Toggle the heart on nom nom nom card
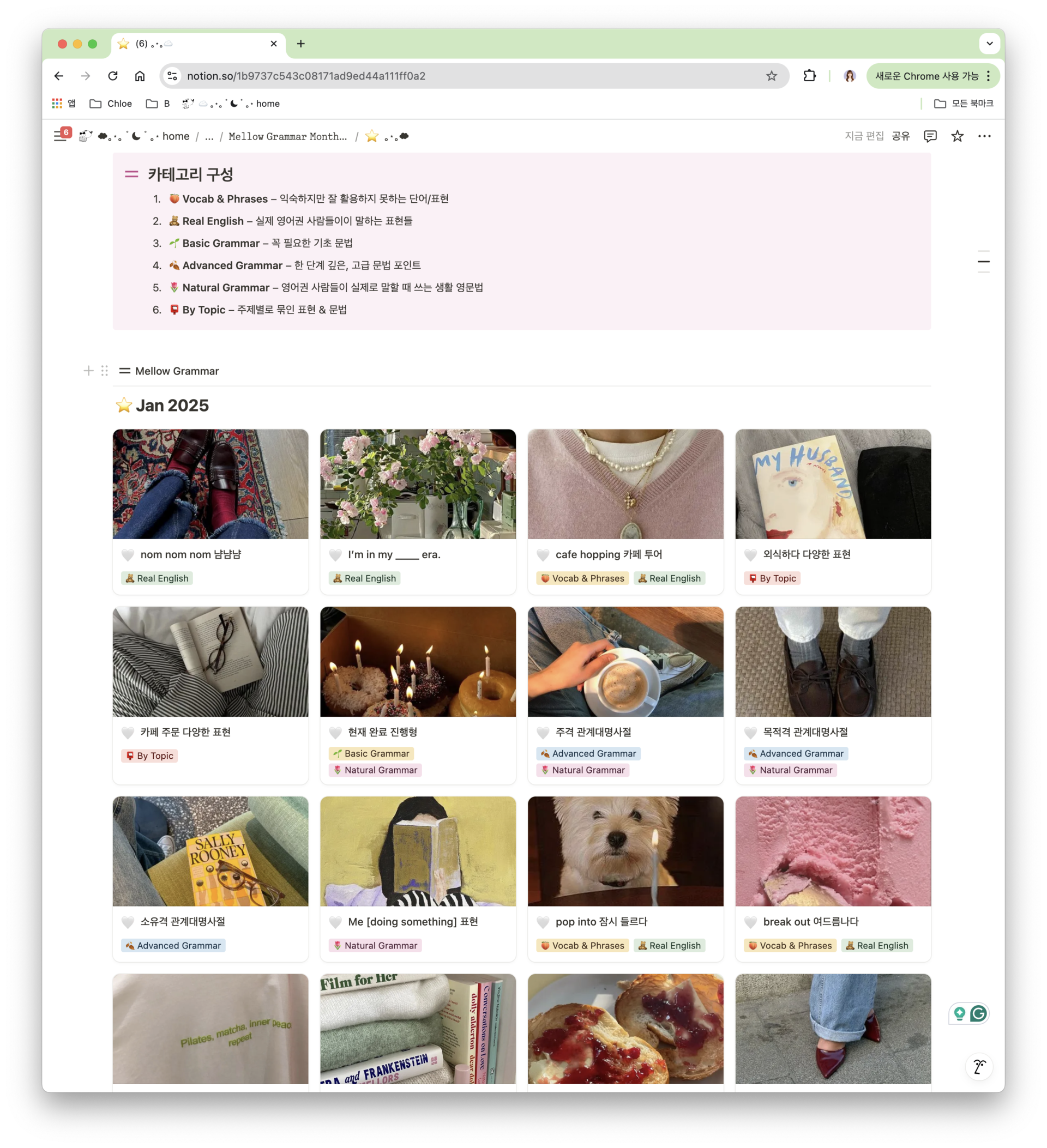This screenshot has height=1148, width=1047. point(128,554)
